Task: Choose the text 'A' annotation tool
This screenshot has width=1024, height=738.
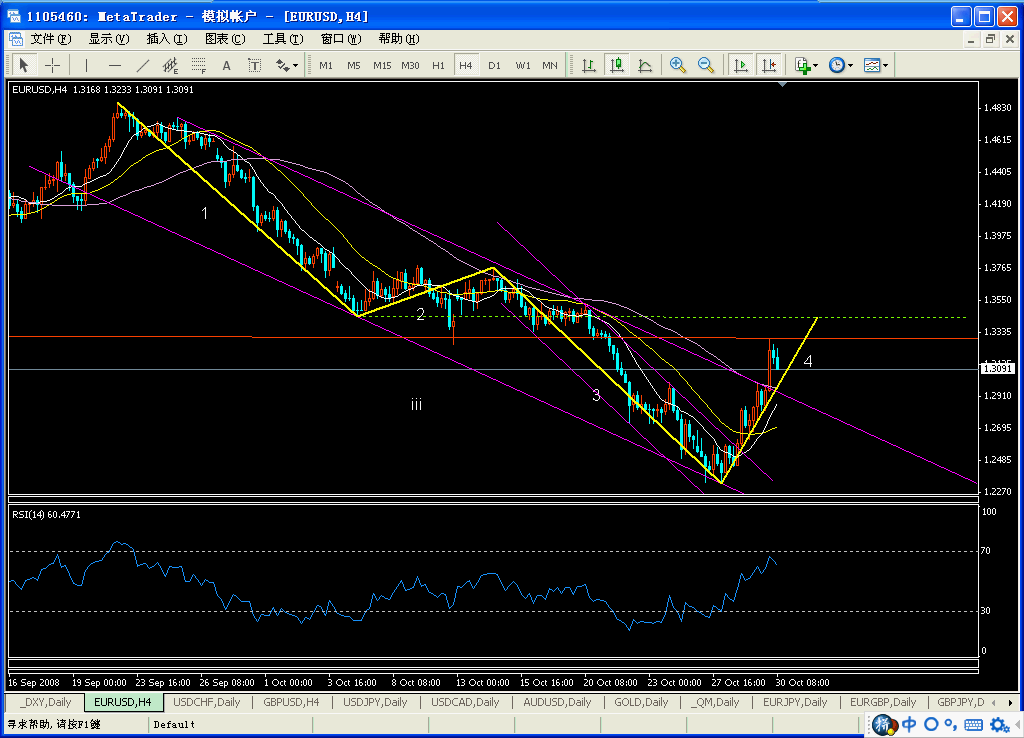Action: (x=226, y=65)
